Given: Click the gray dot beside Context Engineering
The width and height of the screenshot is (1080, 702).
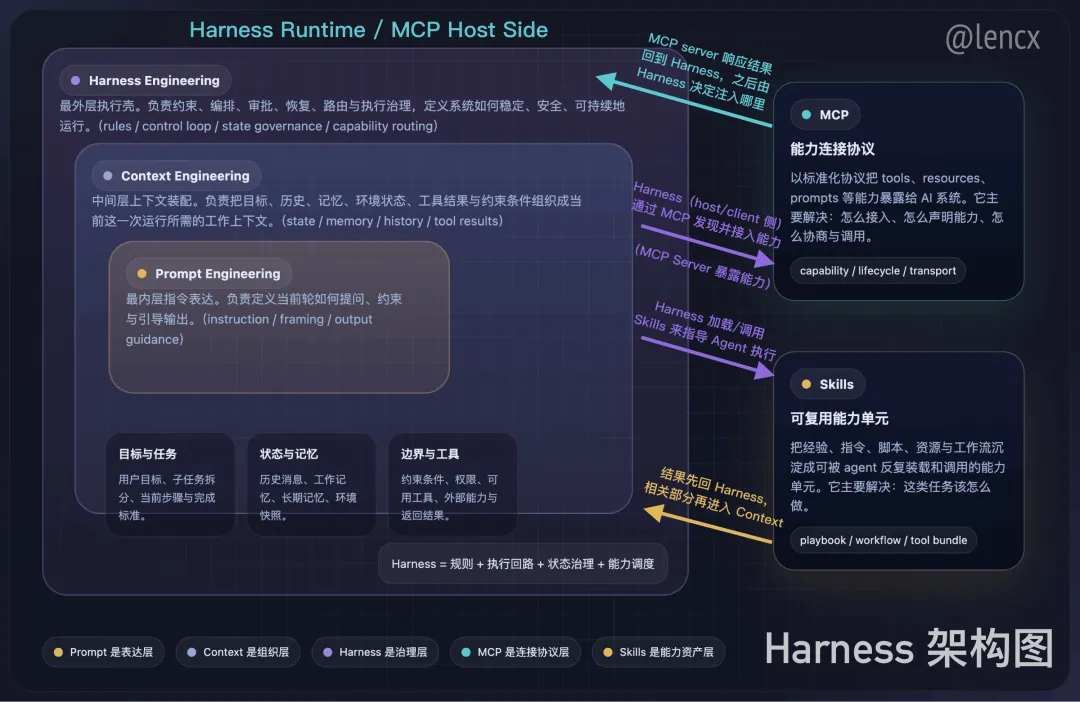Looking at the screenshot, I should [107, 176].
